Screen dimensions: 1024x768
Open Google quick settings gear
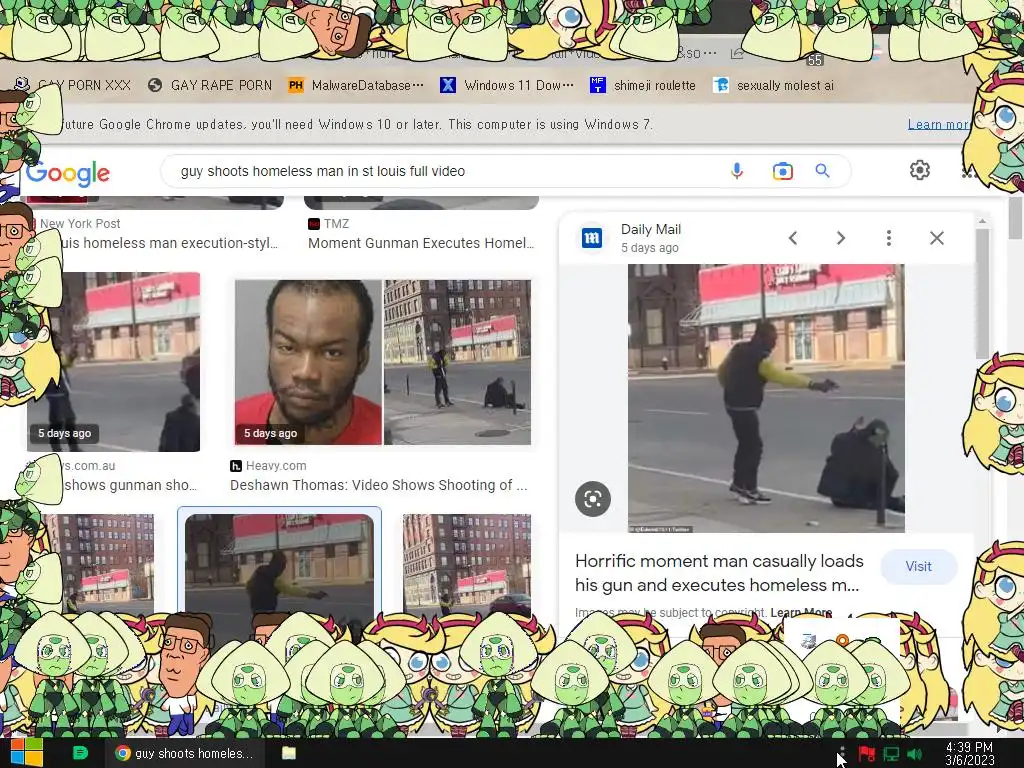pyautogui.click(x=920, y=170)
